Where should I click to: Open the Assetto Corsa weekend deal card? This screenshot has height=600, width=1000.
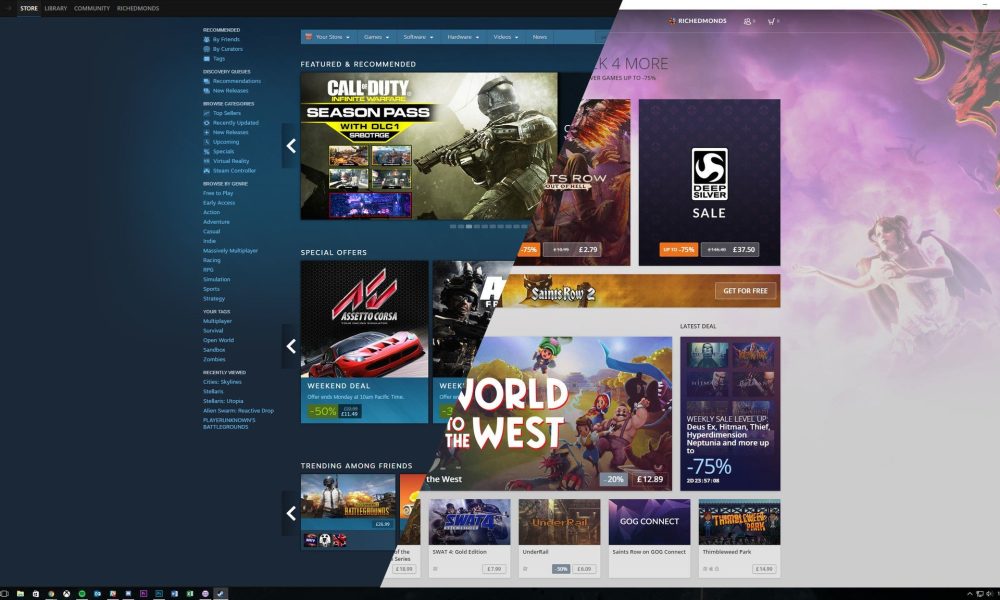click(x=364, y=342)
